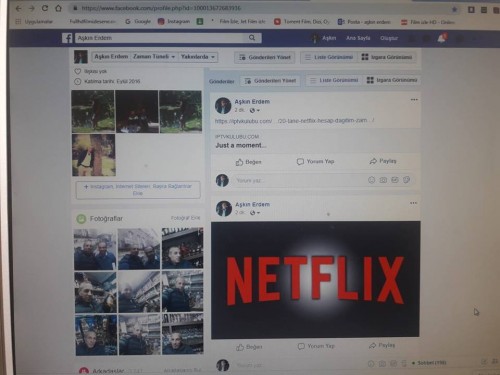Image resolution: width=500 pixels, height=375 pixels.
Task: Open the Instagram bookmark
Action: coord(174,21)
